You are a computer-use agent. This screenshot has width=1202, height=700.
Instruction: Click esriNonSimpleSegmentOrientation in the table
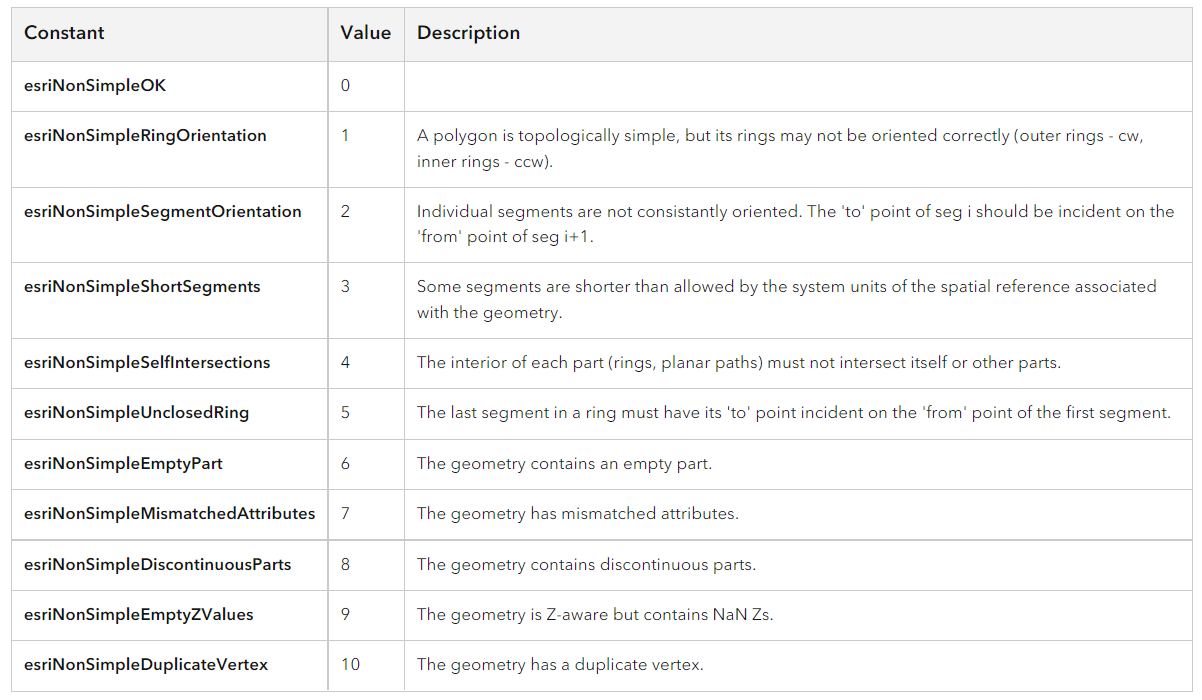163,212
